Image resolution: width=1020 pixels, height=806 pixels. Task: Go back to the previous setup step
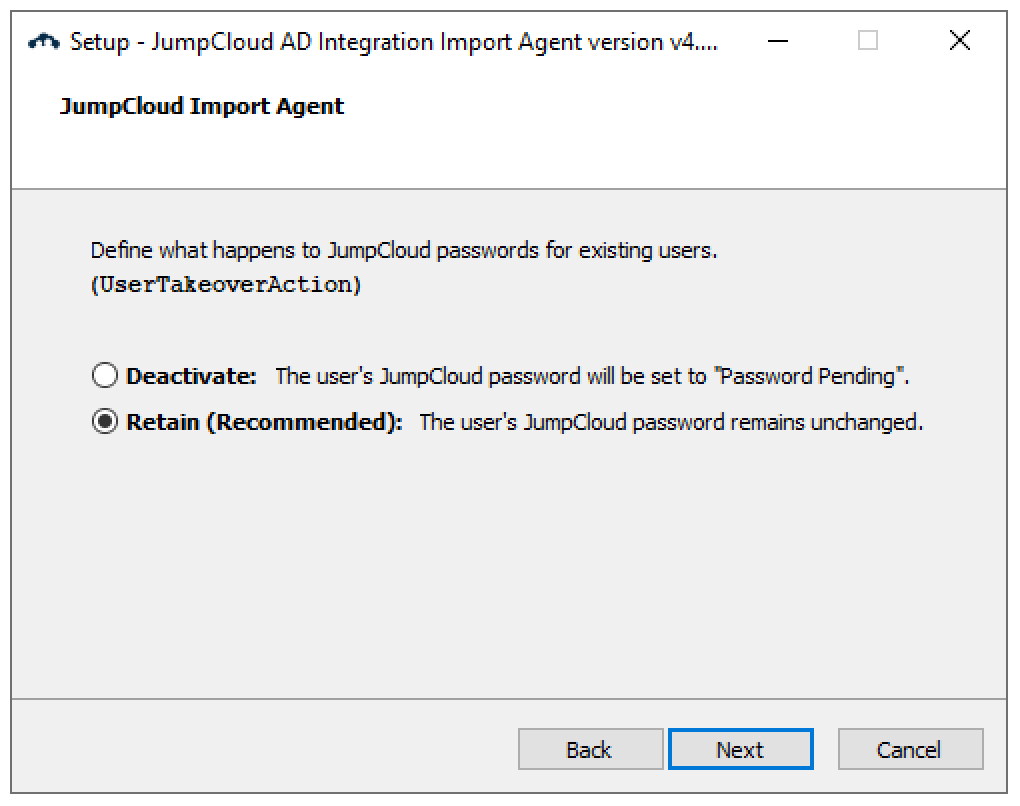tap(589, 750)
